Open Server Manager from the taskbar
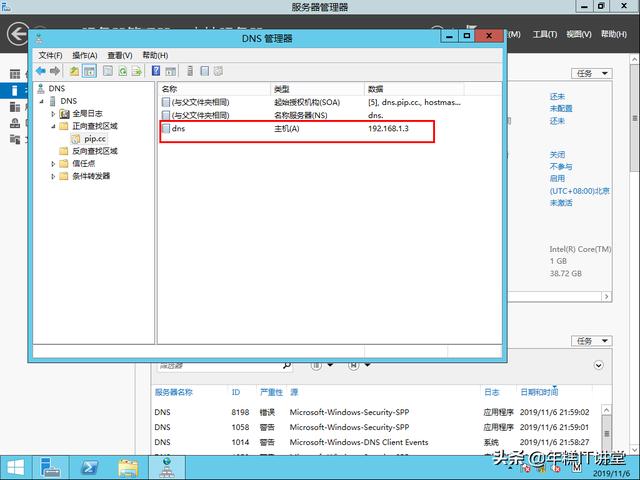The image size is (640, 480). click(x=51, y=468)
